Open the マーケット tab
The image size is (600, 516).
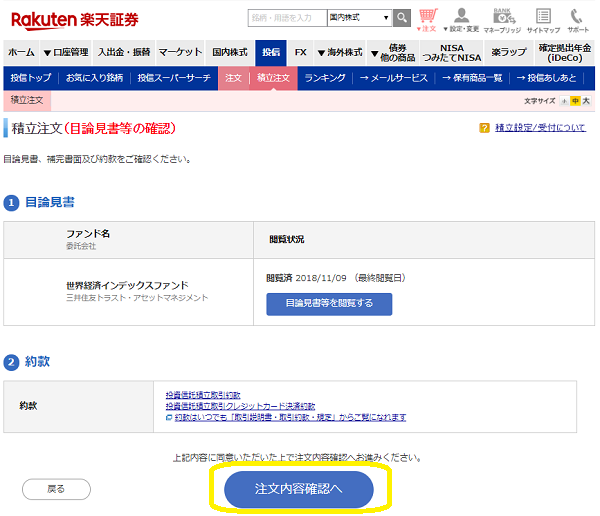click(180, 52)
